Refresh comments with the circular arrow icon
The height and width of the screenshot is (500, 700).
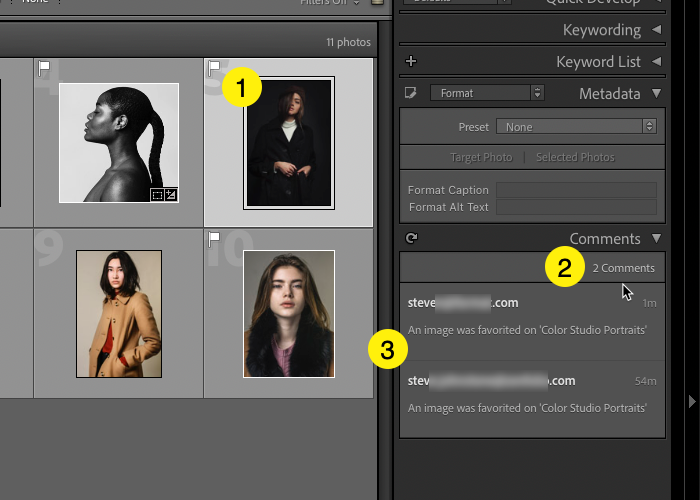410,239
